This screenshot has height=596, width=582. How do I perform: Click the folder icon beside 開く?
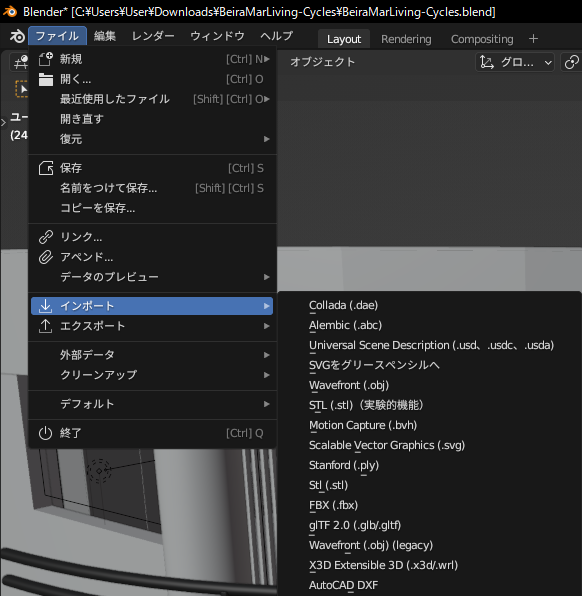46,79
